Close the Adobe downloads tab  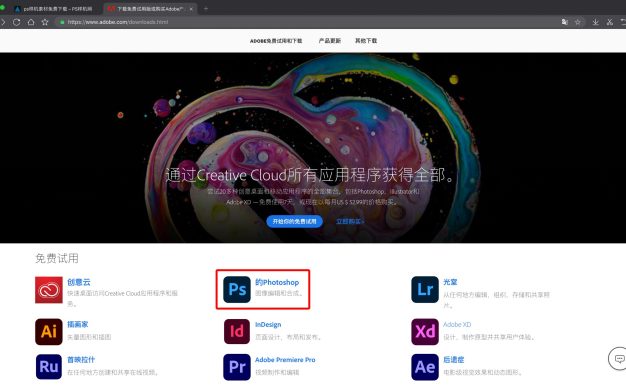click(x=191, y=9)
